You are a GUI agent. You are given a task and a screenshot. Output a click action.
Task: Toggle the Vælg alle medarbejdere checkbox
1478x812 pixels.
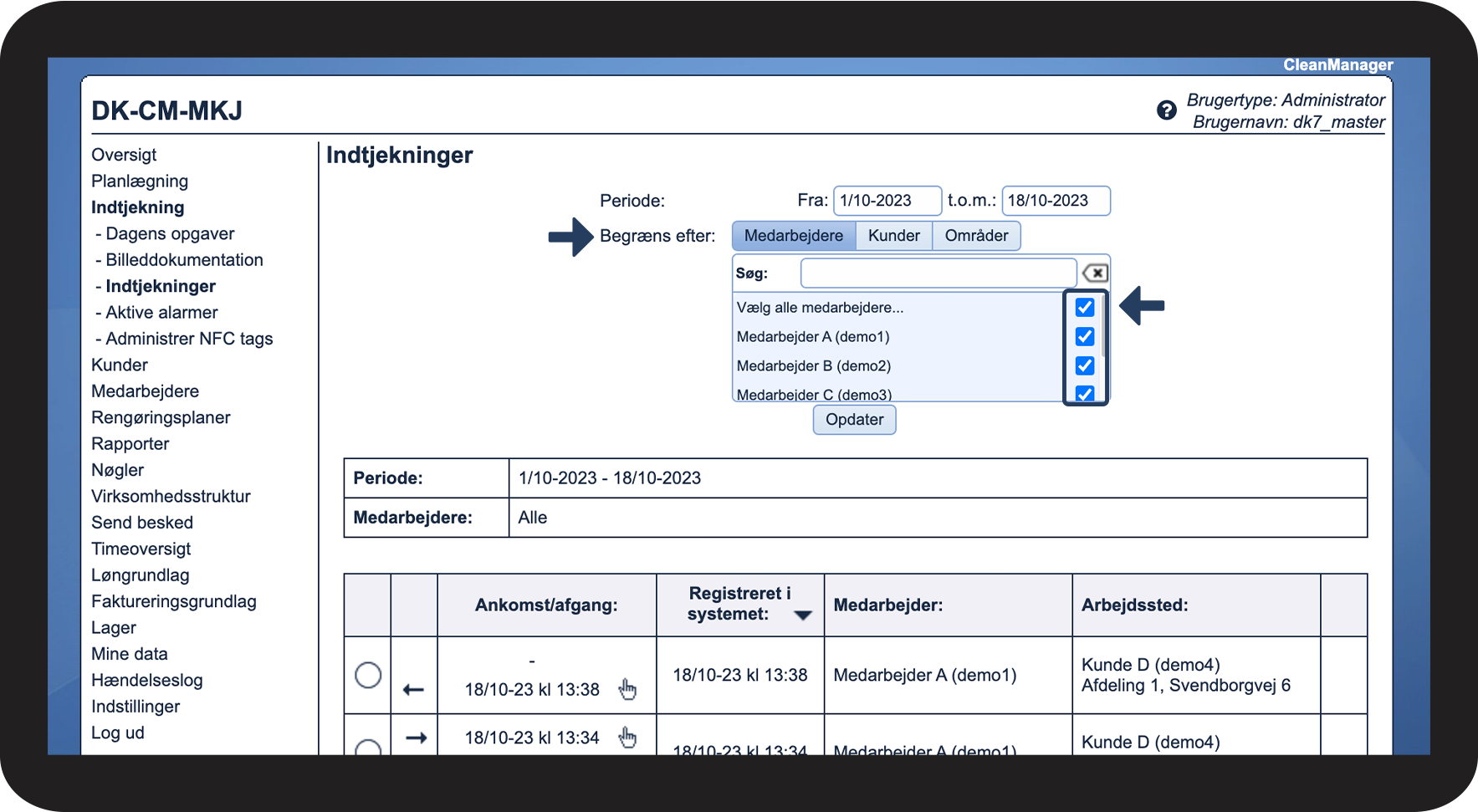[1085, 308]
